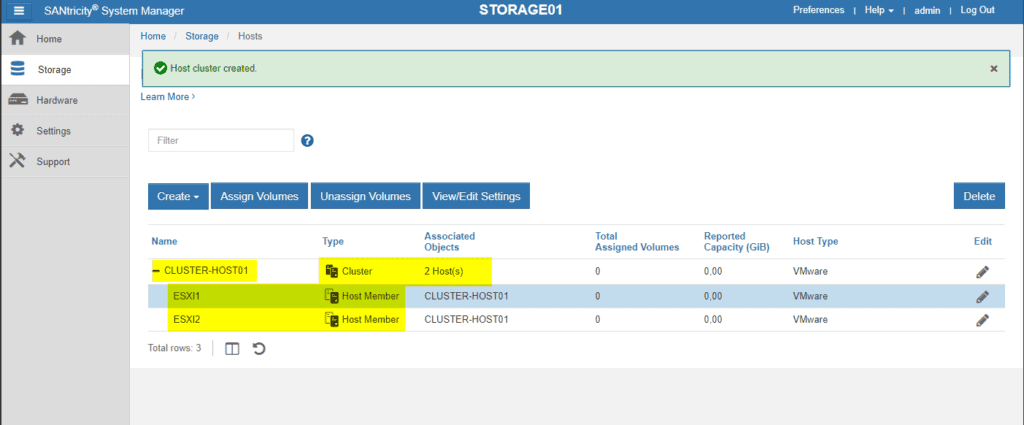
Task: Click the Log Out link
Action: click(978, 10)
